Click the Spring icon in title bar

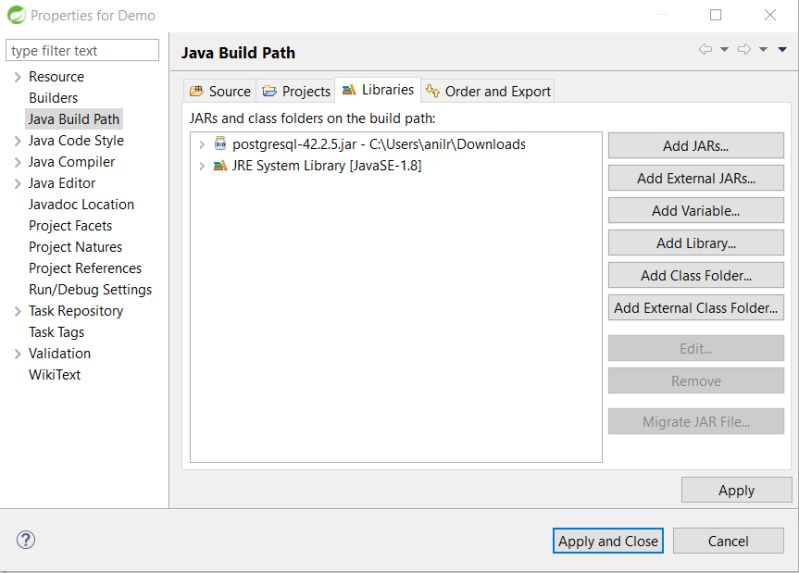coord(16,15)
